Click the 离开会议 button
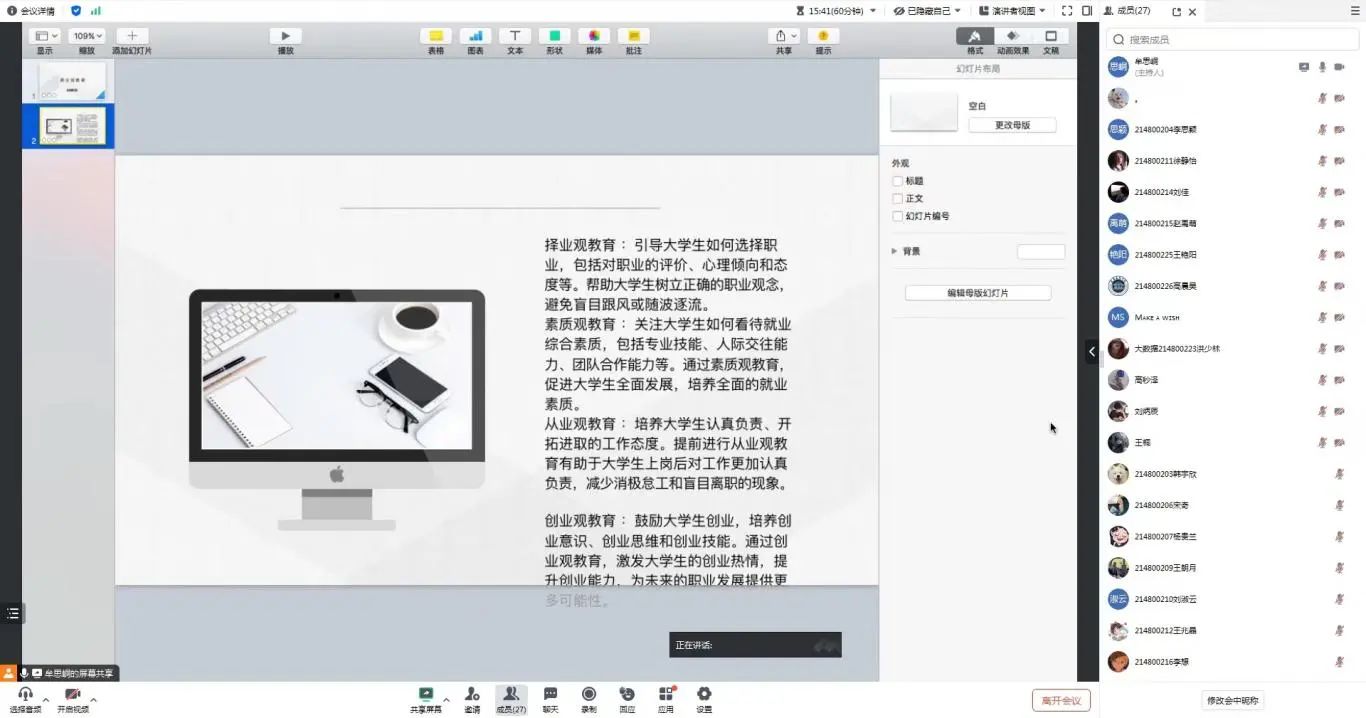 pos(1061,700)
